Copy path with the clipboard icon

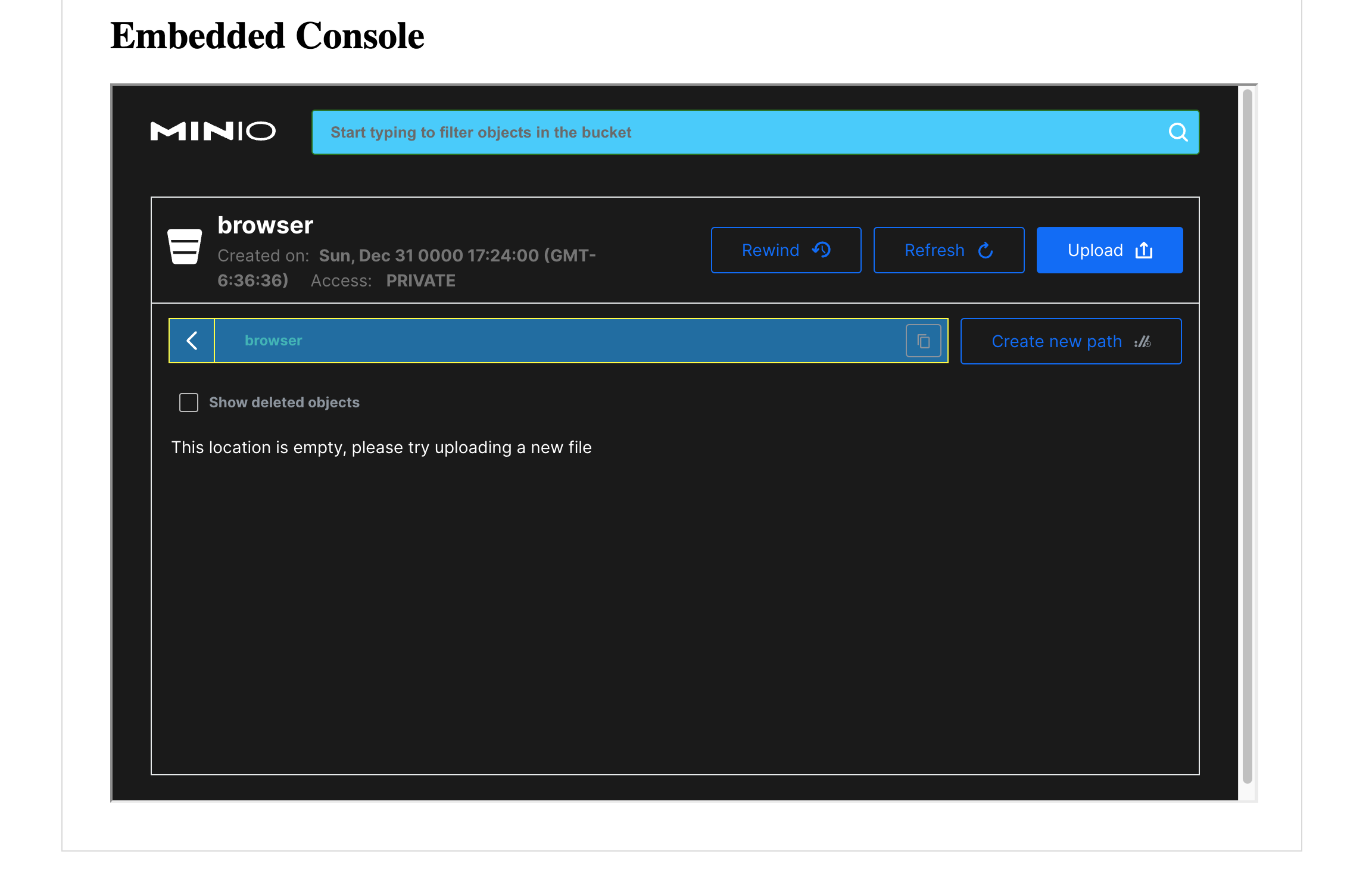(x=923, y=341)
